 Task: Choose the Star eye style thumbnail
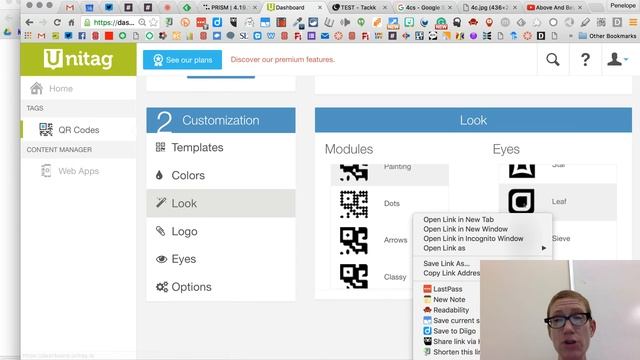click(x=522, y=171)
